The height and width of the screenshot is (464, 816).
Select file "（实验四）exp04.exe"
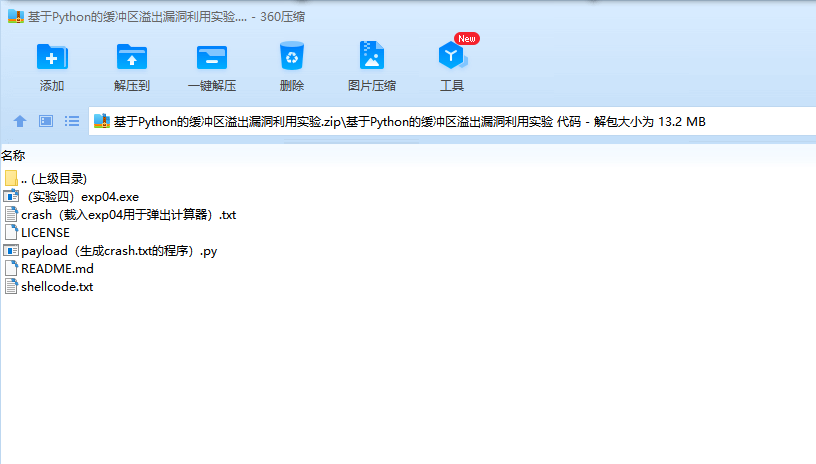[71, 197]
